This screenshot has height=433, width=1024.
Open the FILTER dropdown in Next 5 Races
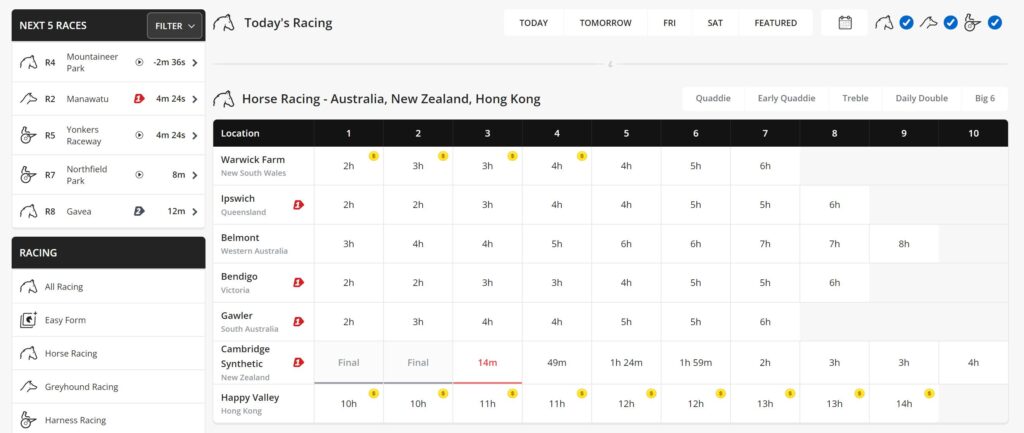174,26
